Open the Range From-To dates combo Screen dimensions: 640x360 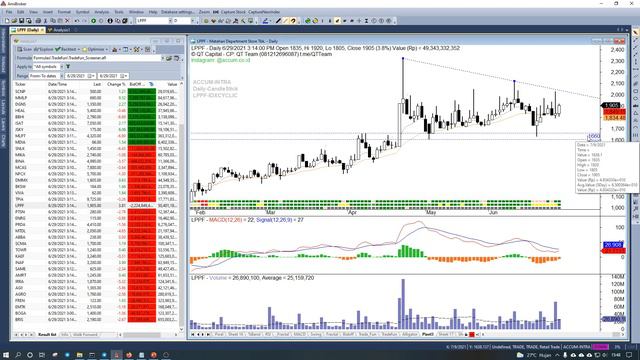tap(46, 76)
